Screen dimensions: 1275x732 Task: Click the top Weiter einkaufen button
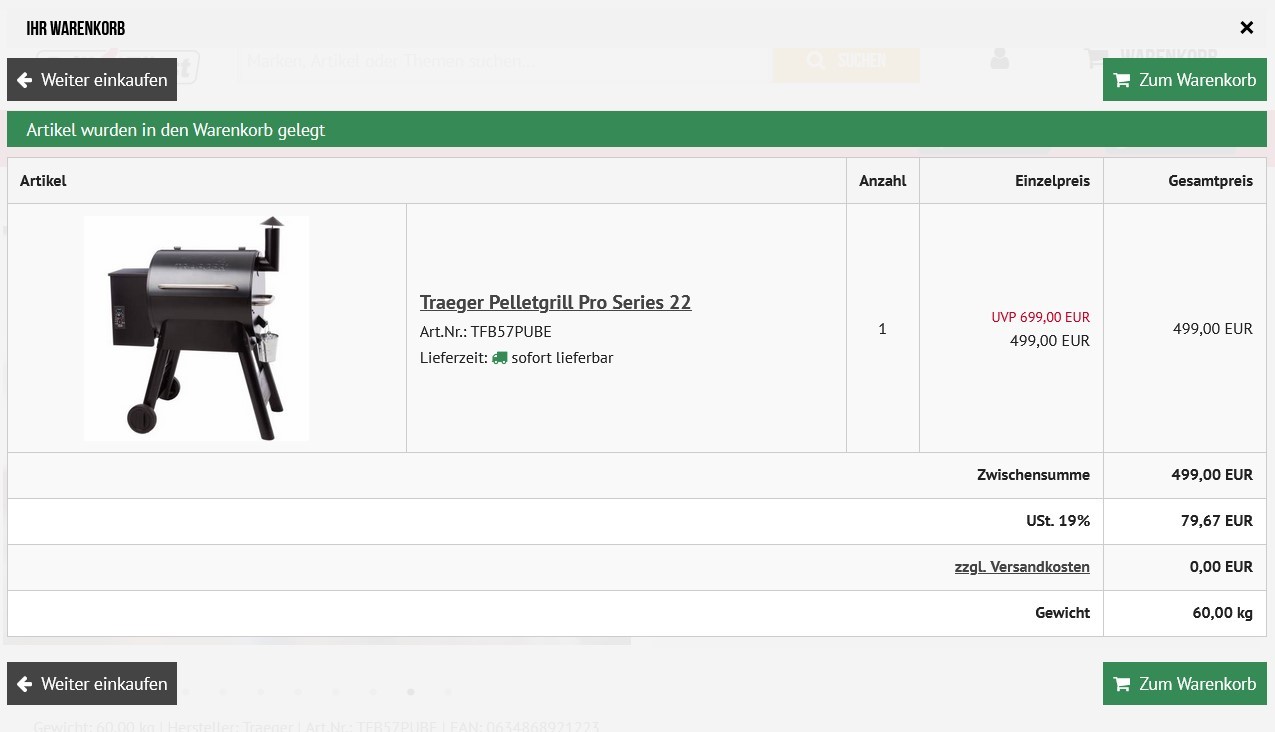[92, 80]
